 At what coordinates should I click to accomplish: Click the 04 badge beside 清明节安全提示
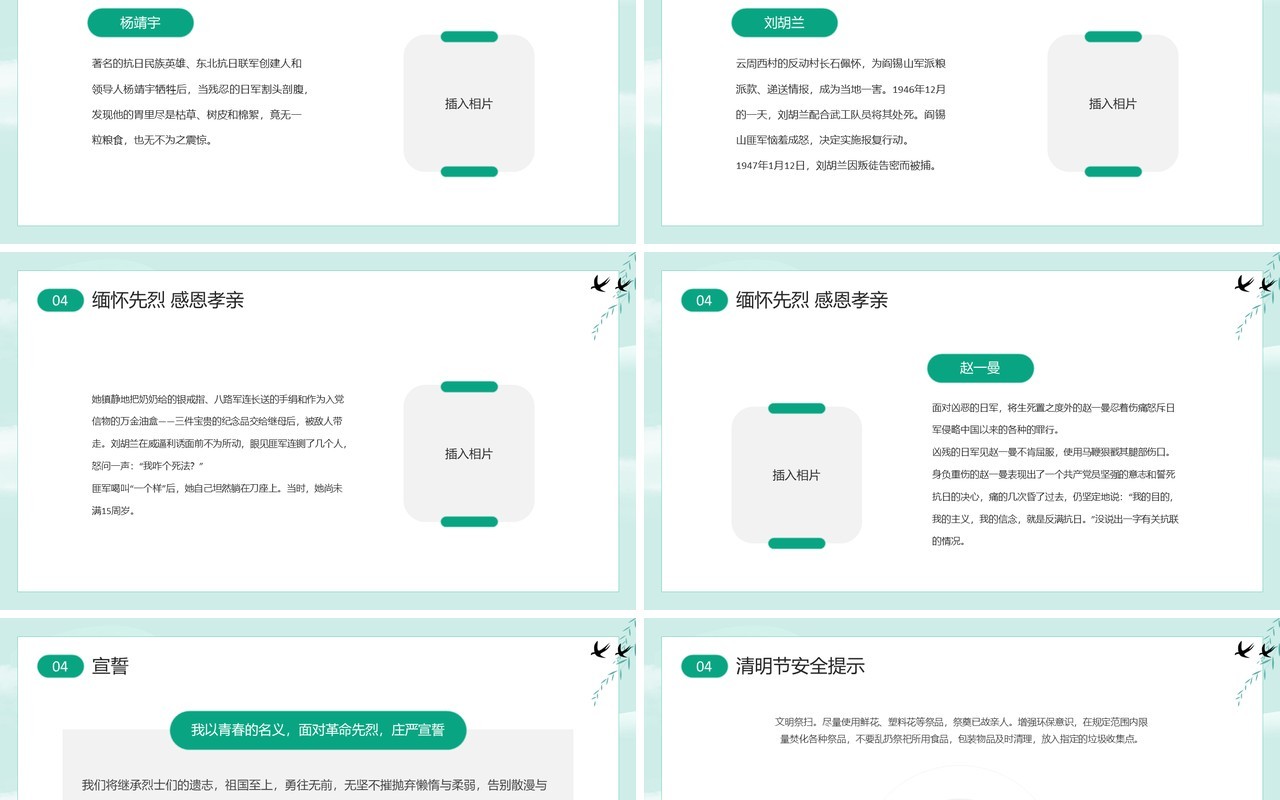pyautogui.click(x=704, y=666)
